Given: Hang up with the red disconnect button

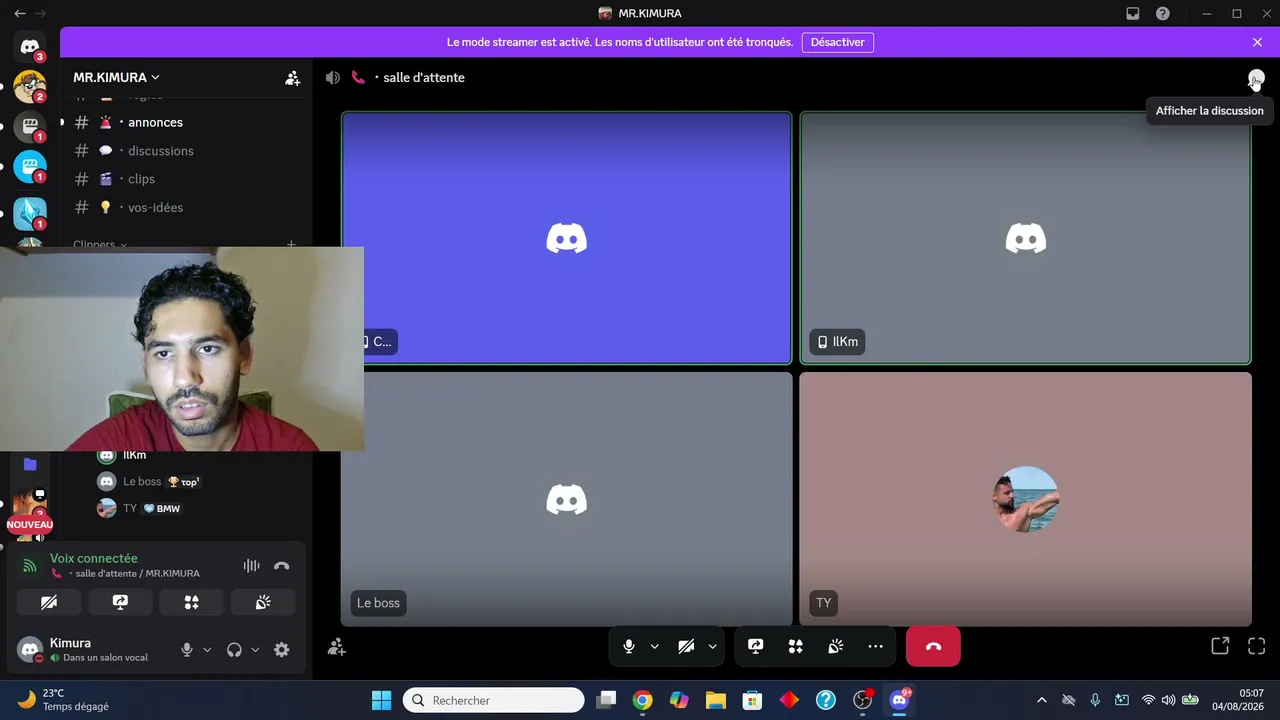Looking at the screenshot, I should 933,647.
